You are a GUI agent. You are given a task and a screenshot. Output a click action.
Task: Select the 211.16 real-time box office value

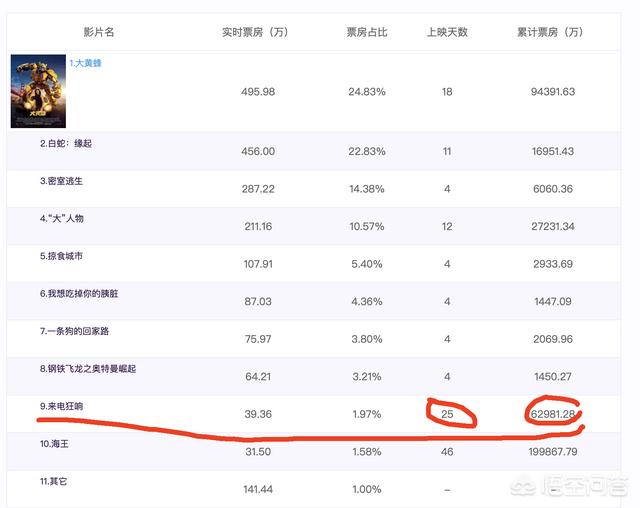(x=258, y=226)
